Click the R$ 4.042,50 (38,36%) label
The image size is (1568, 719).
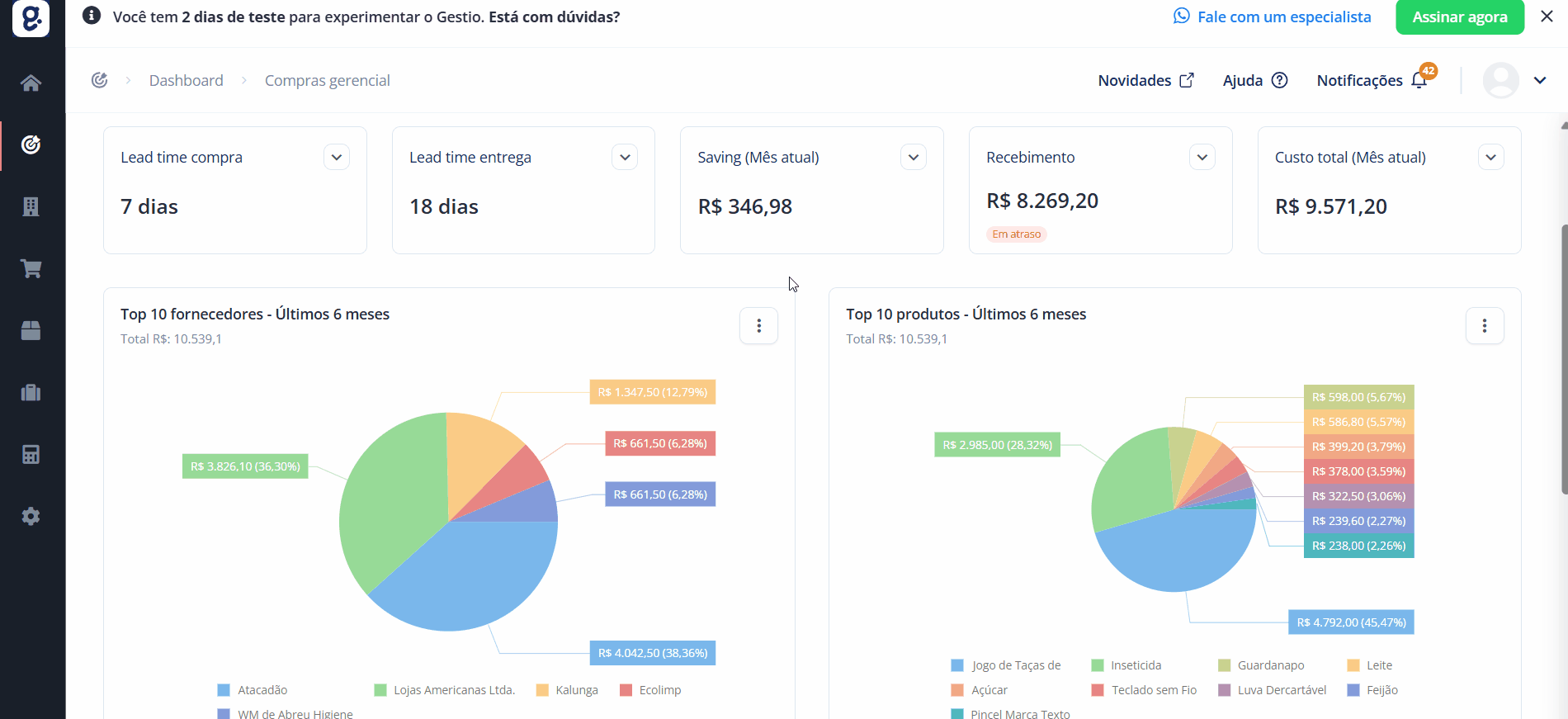click(x=652, y=653)
